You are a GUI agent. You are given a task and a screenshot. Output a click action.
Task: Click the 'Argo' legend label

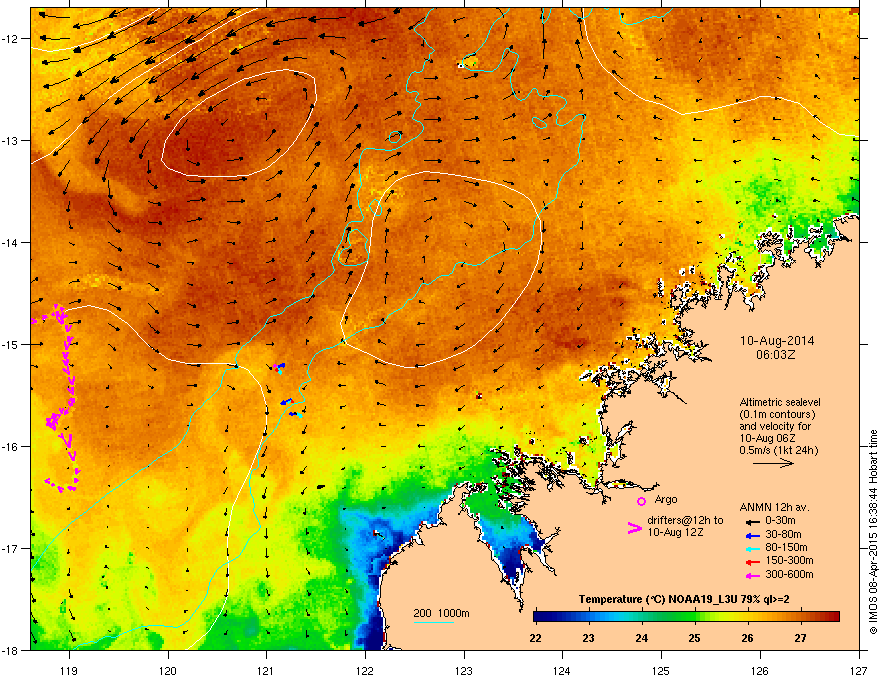(666, 499)
